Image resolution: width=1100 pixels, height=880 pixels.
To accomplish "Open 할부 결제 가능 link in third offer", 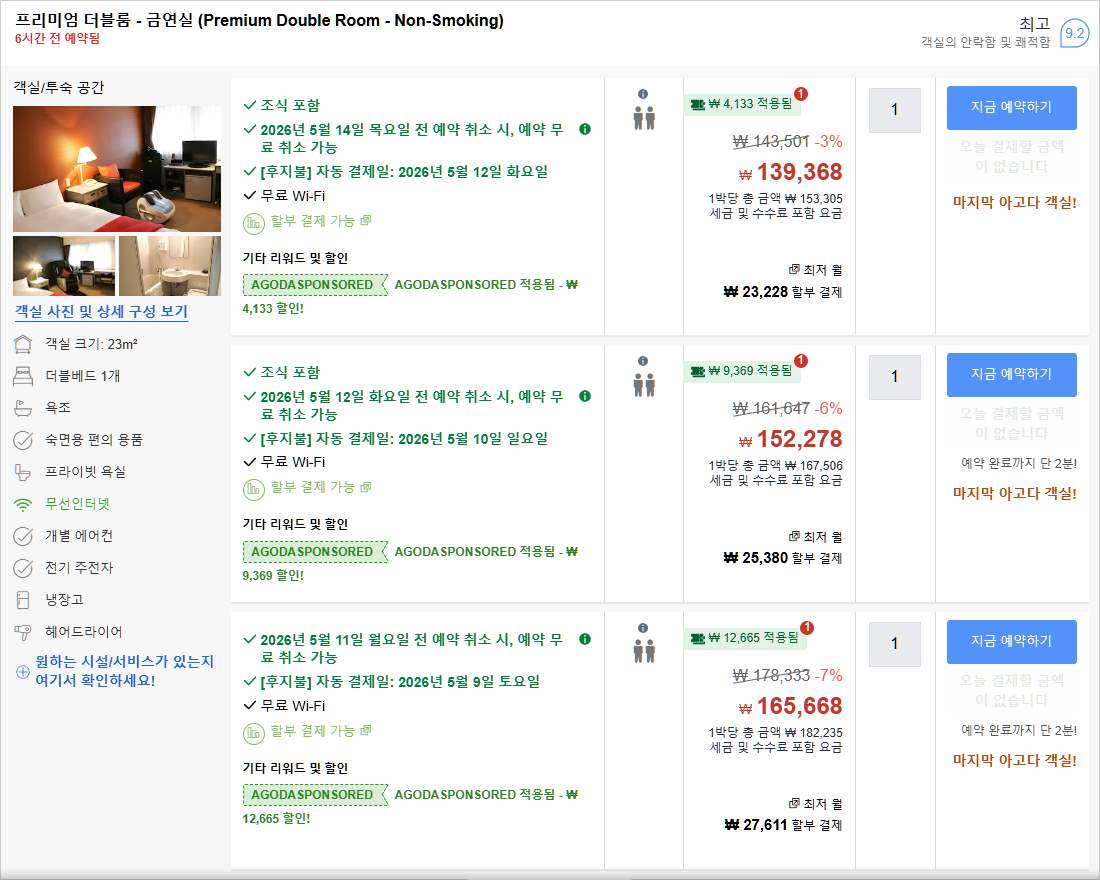I will click(321, 731).
